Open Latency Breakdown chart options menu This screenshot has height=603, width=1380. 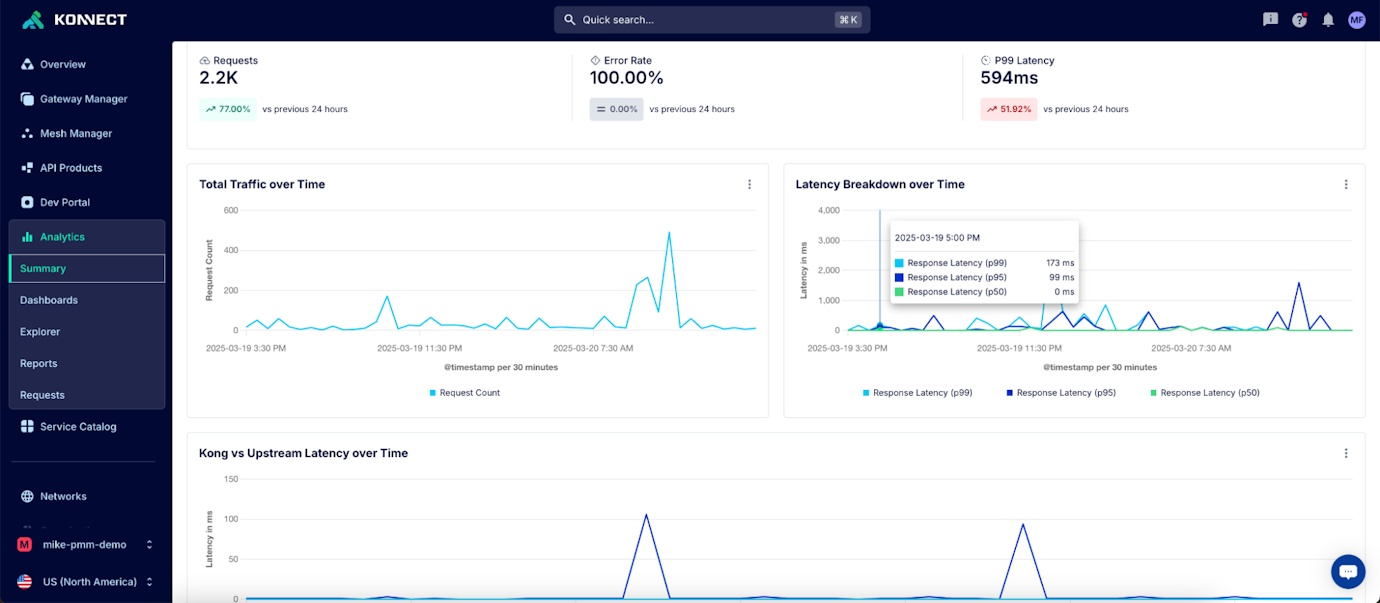tap(1346, 184)
